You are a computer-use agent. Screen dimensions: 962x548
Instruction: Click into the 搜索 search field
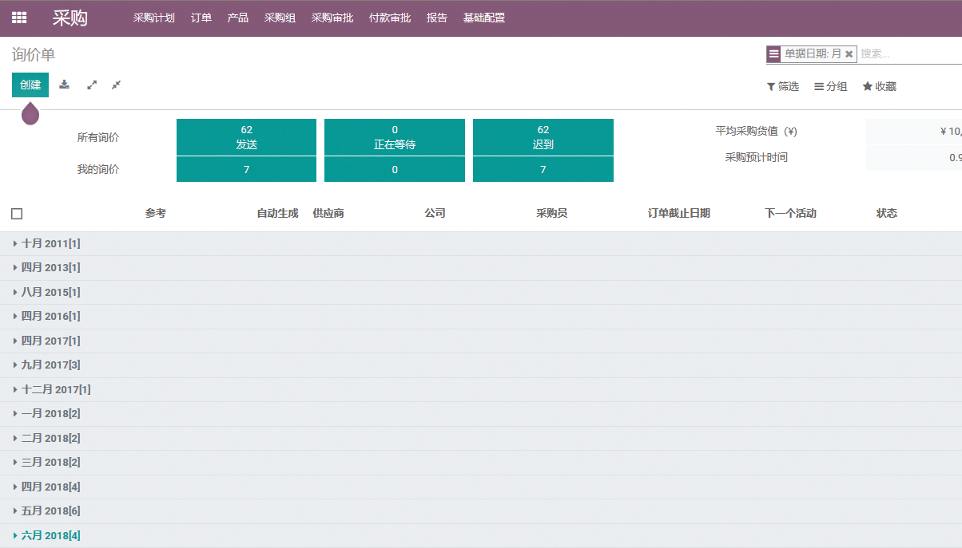(x=908, y=54)
